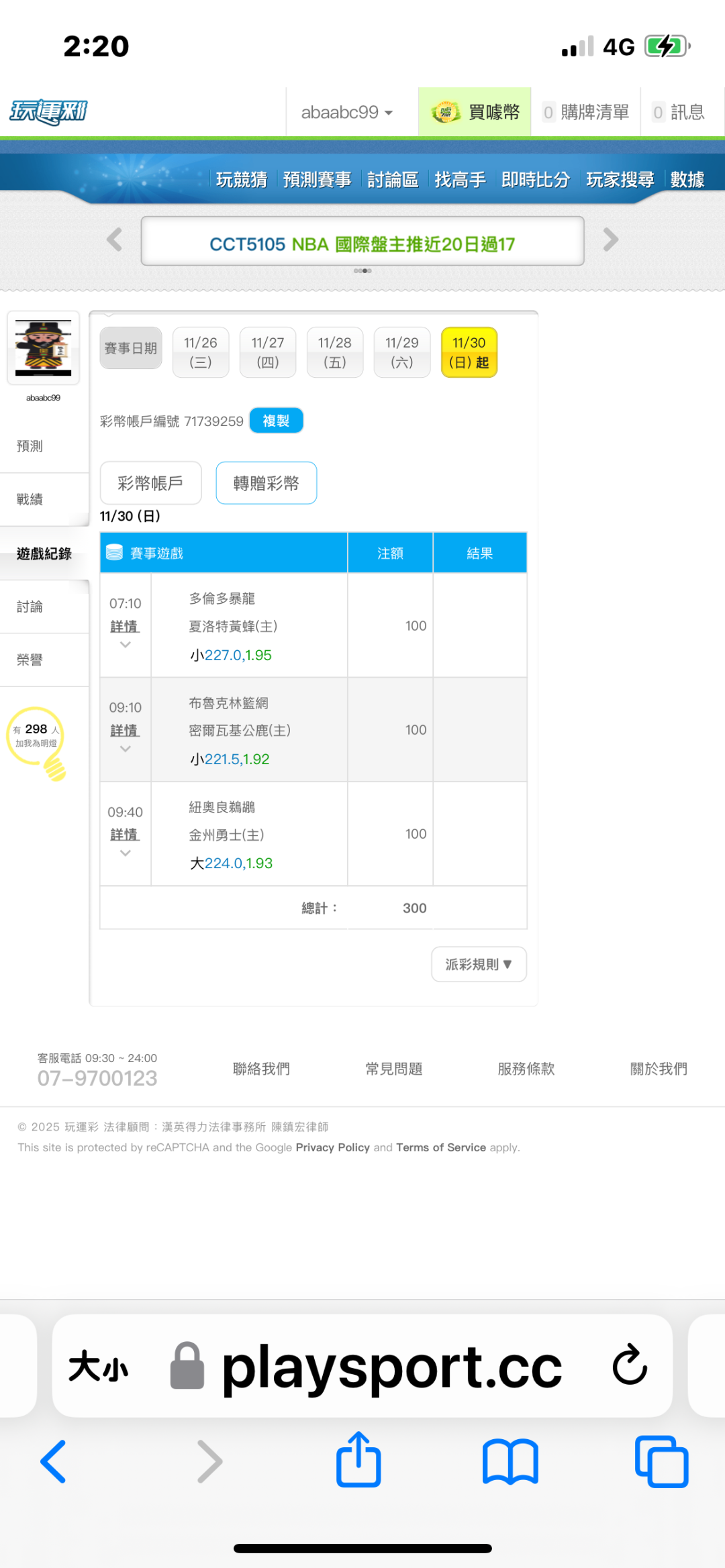Tap Safari back arrow
Viewport: 725px width, 1568px height.
click(54, 1461)
